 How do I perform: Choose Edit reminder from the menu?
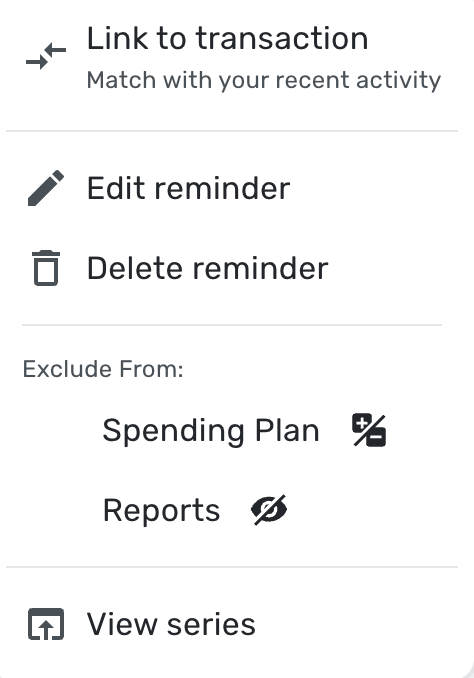coord(232,188)
